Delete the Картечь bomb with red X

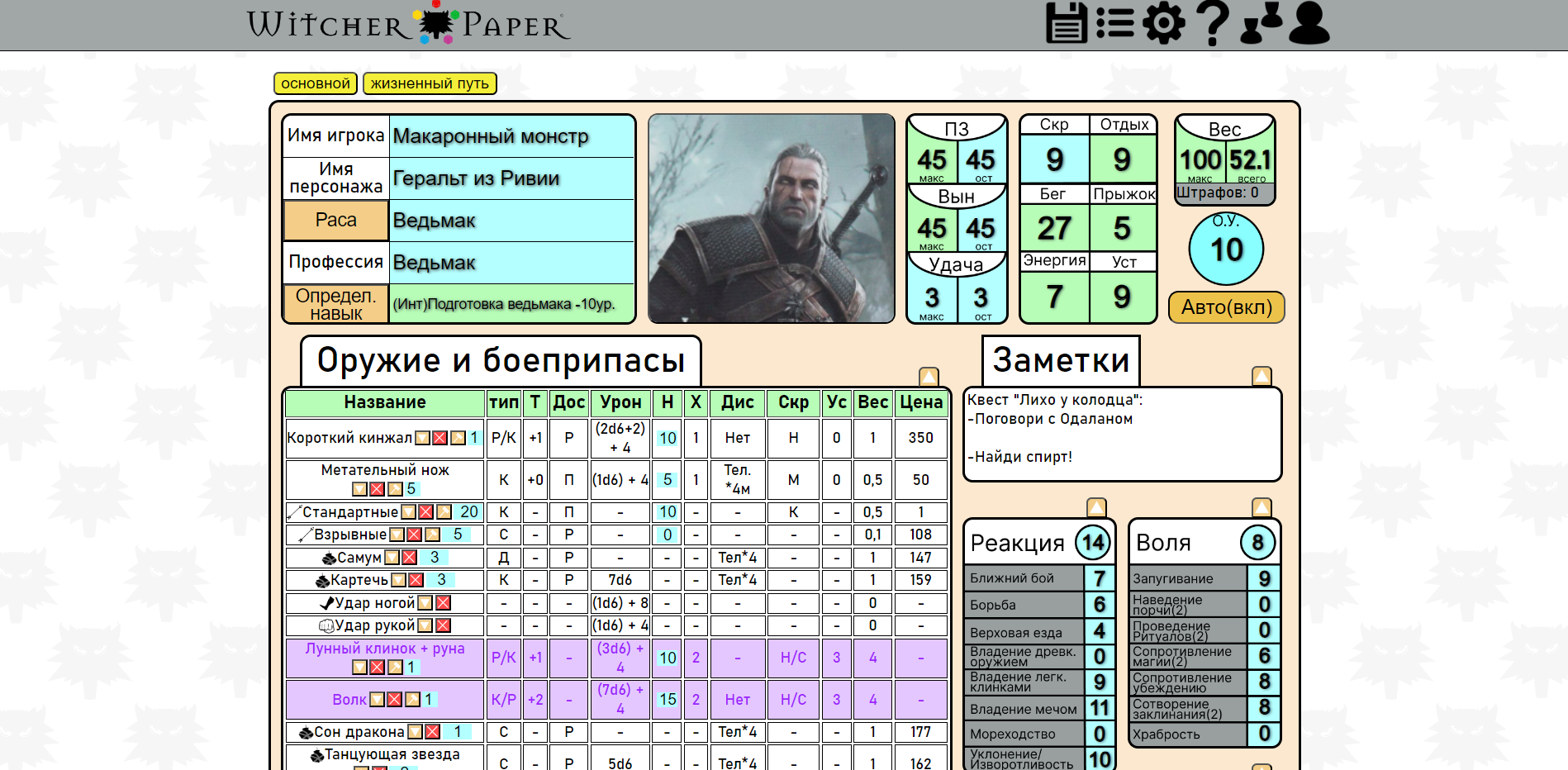(416, 580)
